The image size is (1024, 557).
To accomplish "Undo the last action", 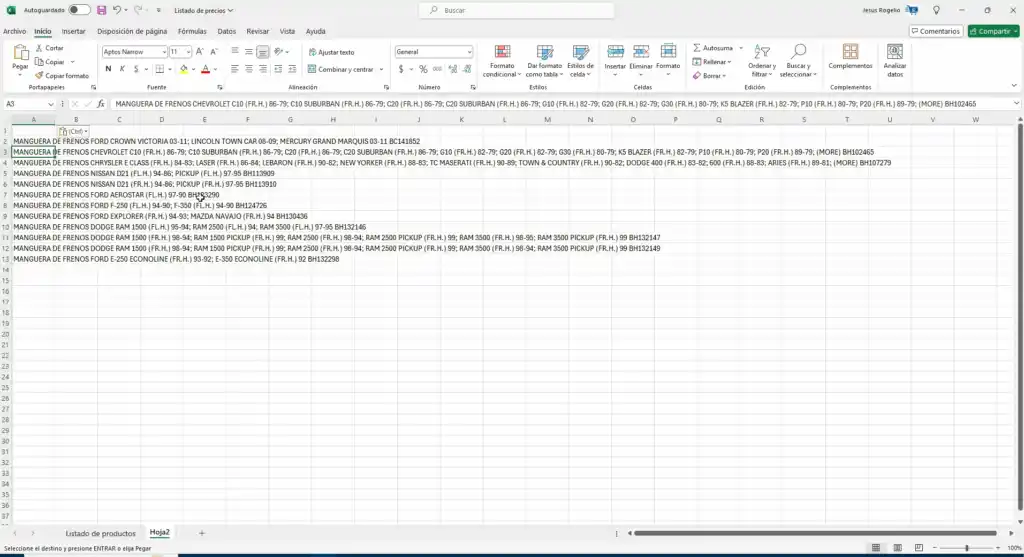I will click(117, 10).
